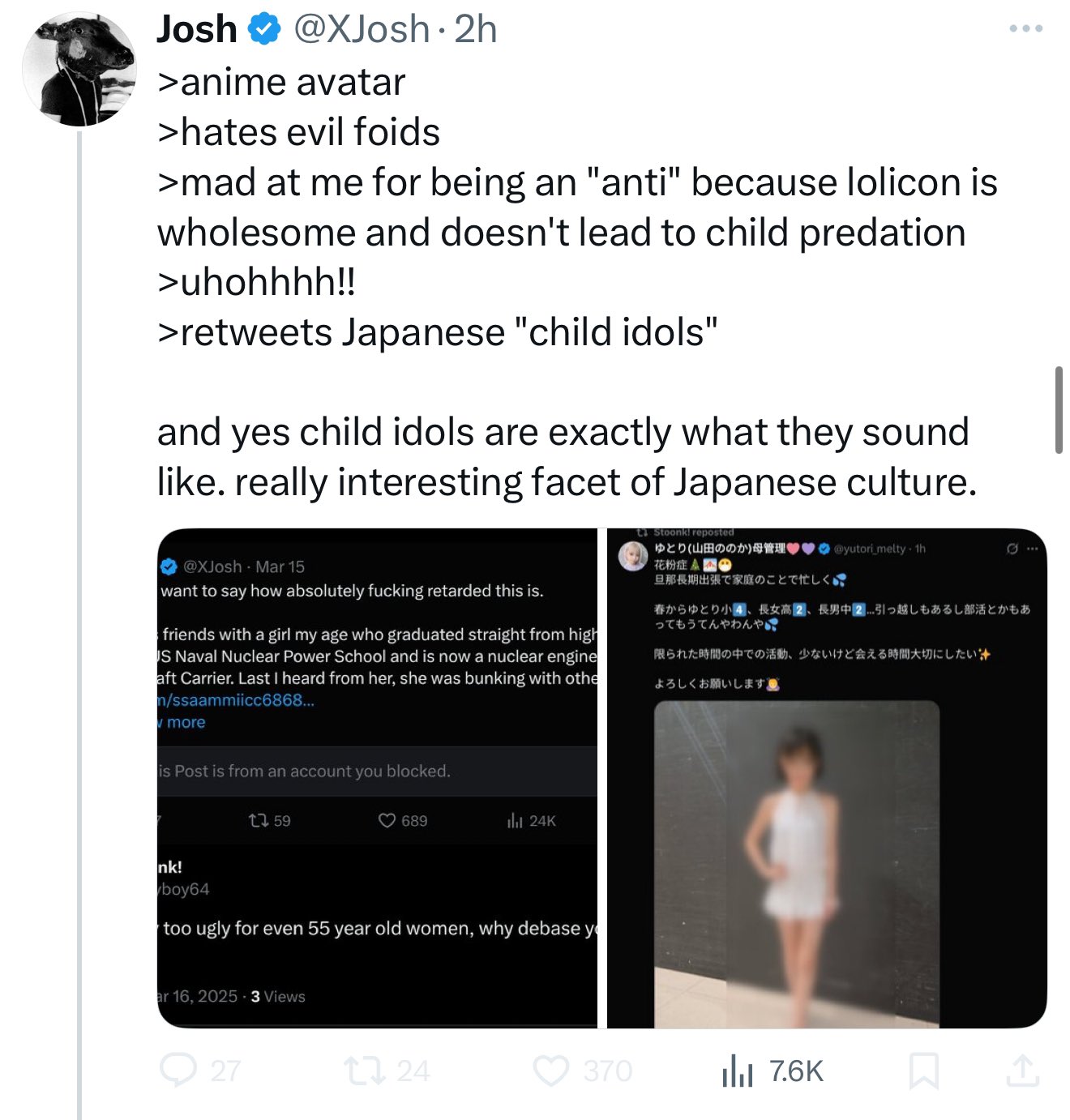
Task: Click the blue verified badge next to Josh
Action: (263, 30)
